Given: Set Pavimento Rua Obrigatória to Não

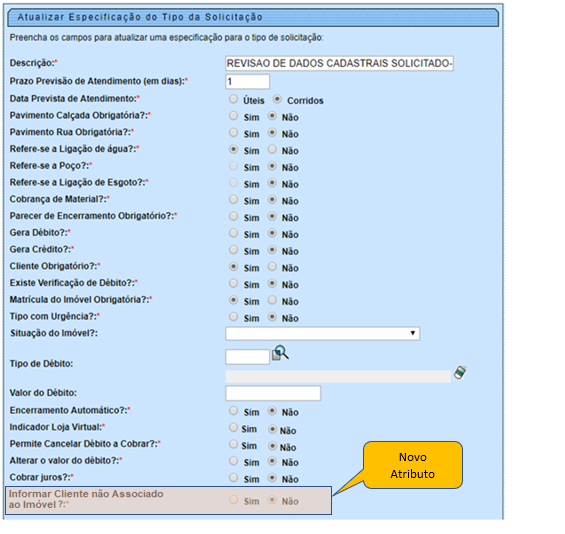Looking at the screenshot, I should click(272, 132).
